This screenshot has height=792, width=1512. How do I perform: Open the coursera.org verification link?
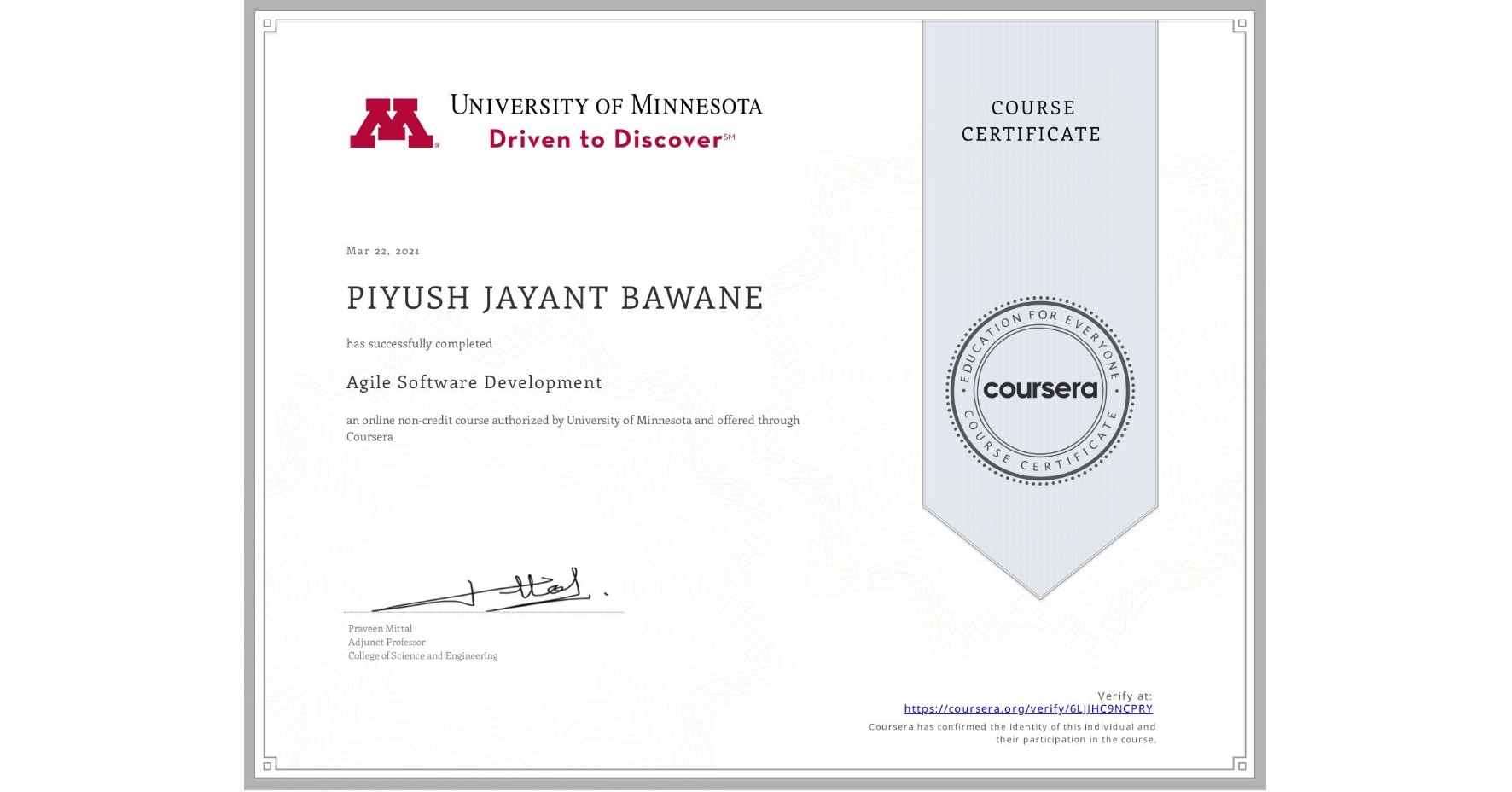coord(1028,709)
